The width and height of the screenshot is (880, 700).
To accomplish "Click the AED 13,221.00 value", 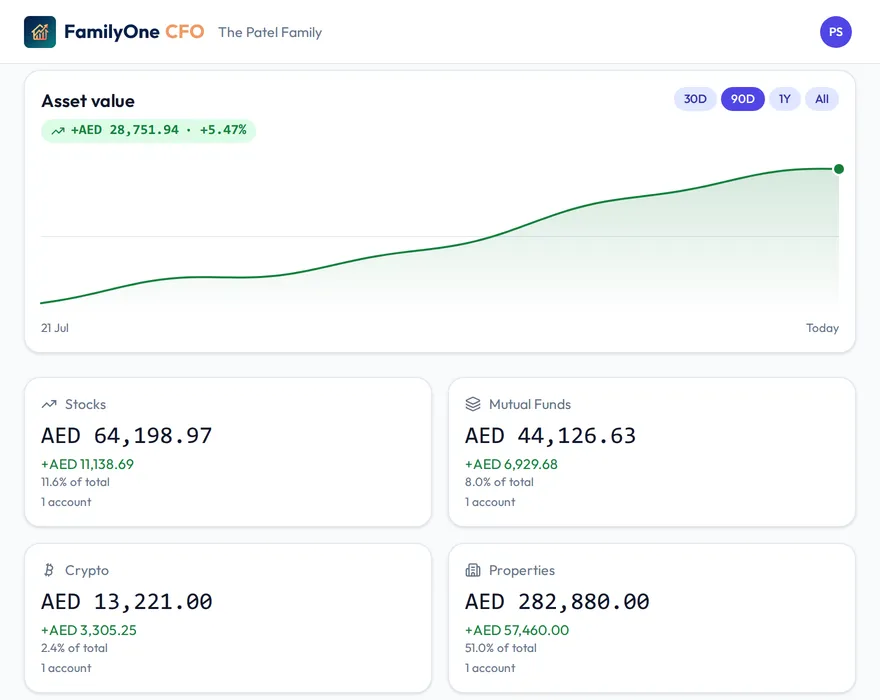I will click(127, 602).
